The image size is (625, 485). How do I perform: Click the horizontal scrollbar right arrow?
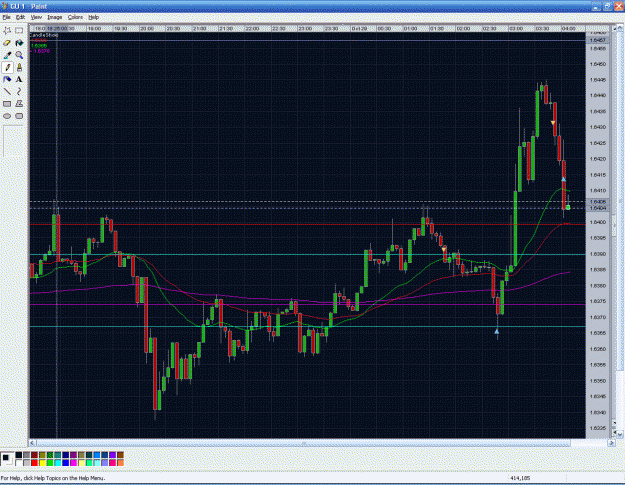coord(611,443)
